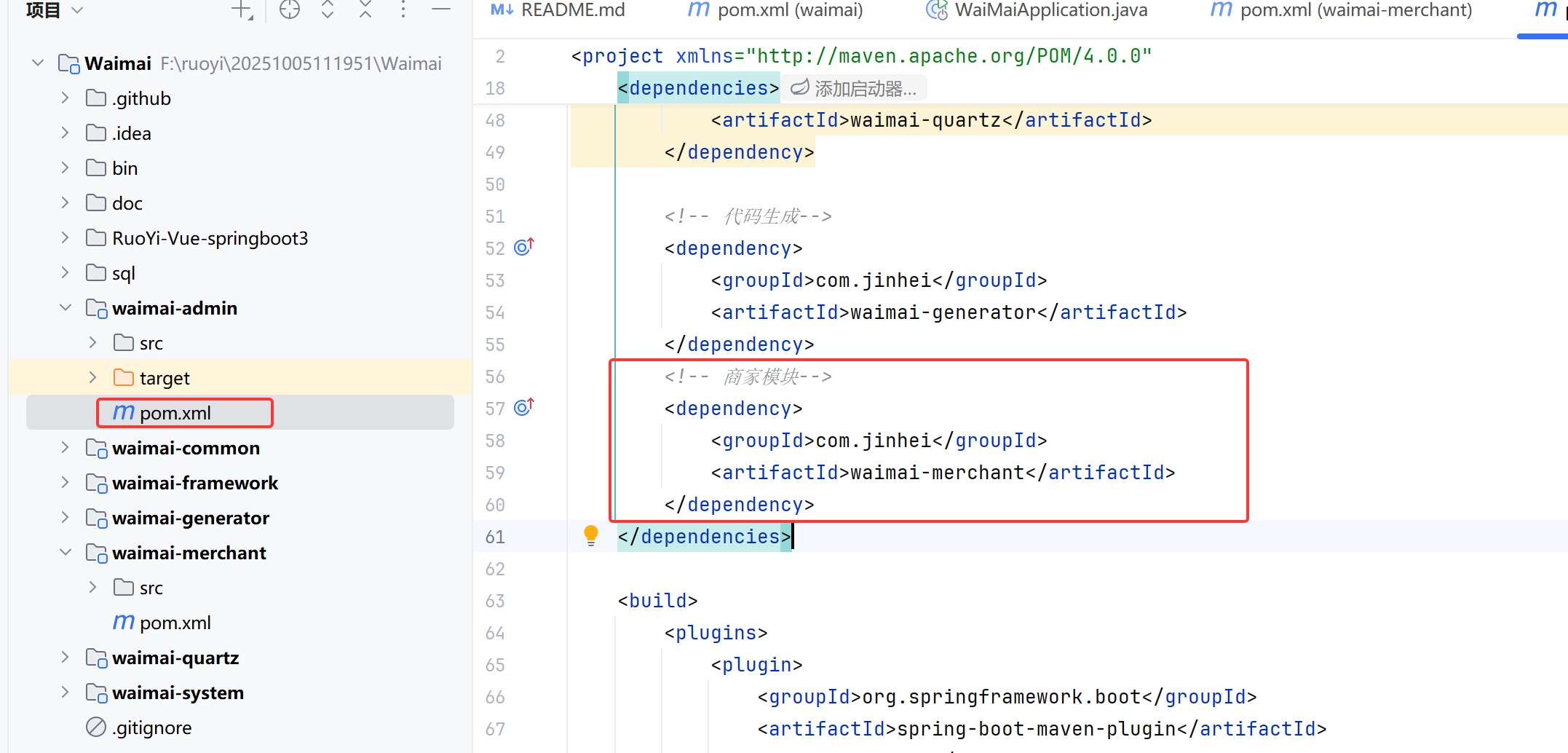
Task: Click the collapse all icon in project toolbar
Action: tap(365, 9)
